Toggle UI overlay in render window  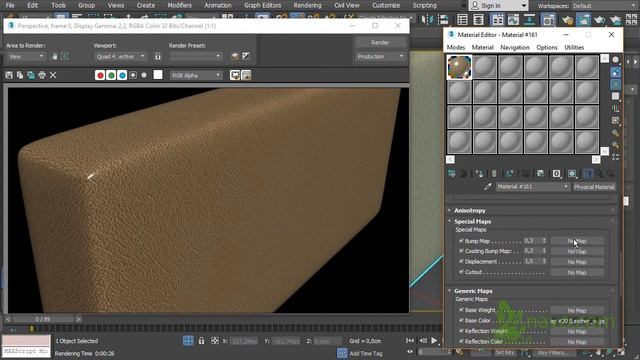[235, 75]
